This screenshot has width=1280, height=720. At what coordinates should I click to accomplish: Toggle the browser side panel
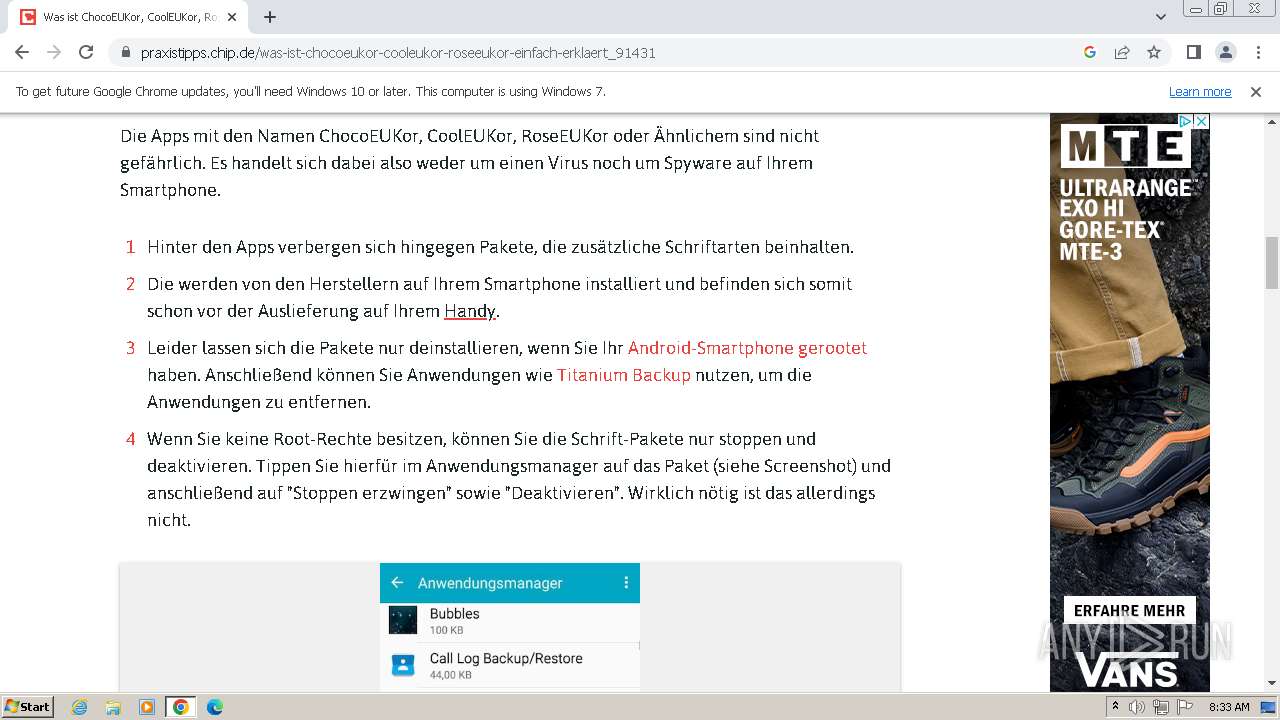tap(1193, 52)
